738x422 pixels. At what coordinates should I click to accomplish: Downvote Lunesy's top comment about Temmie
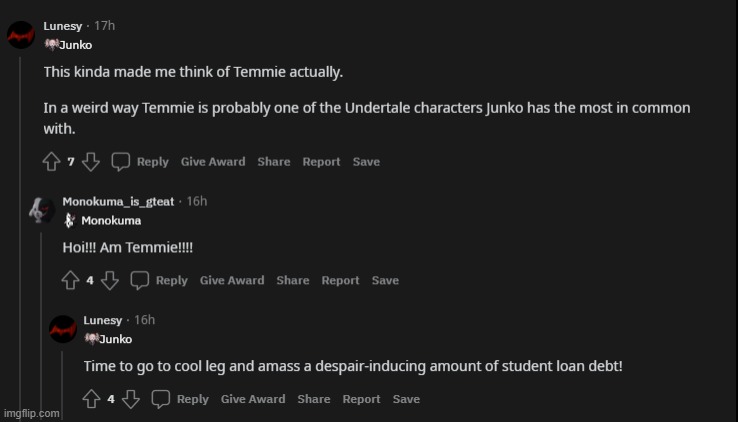point(90,162)
